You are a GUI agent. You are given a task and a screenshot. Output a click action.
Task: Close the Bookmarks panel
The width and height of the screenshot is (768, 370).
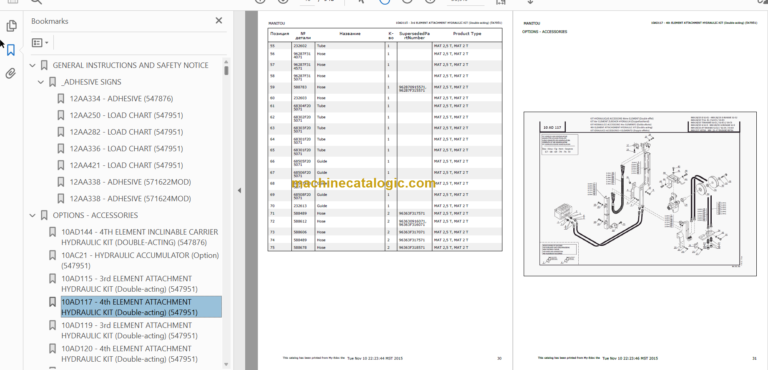pyautogui.click(x=218, y=21)
